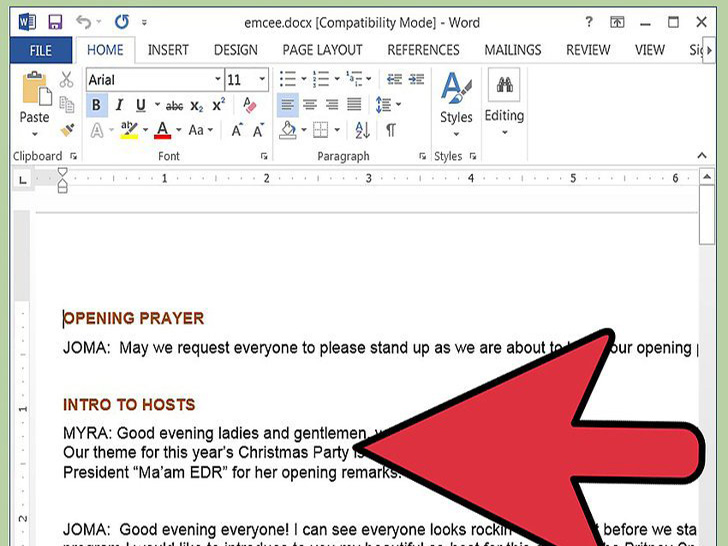Toggle Bold formatting
Screen dimensions: 728x546
coord(97,105)
